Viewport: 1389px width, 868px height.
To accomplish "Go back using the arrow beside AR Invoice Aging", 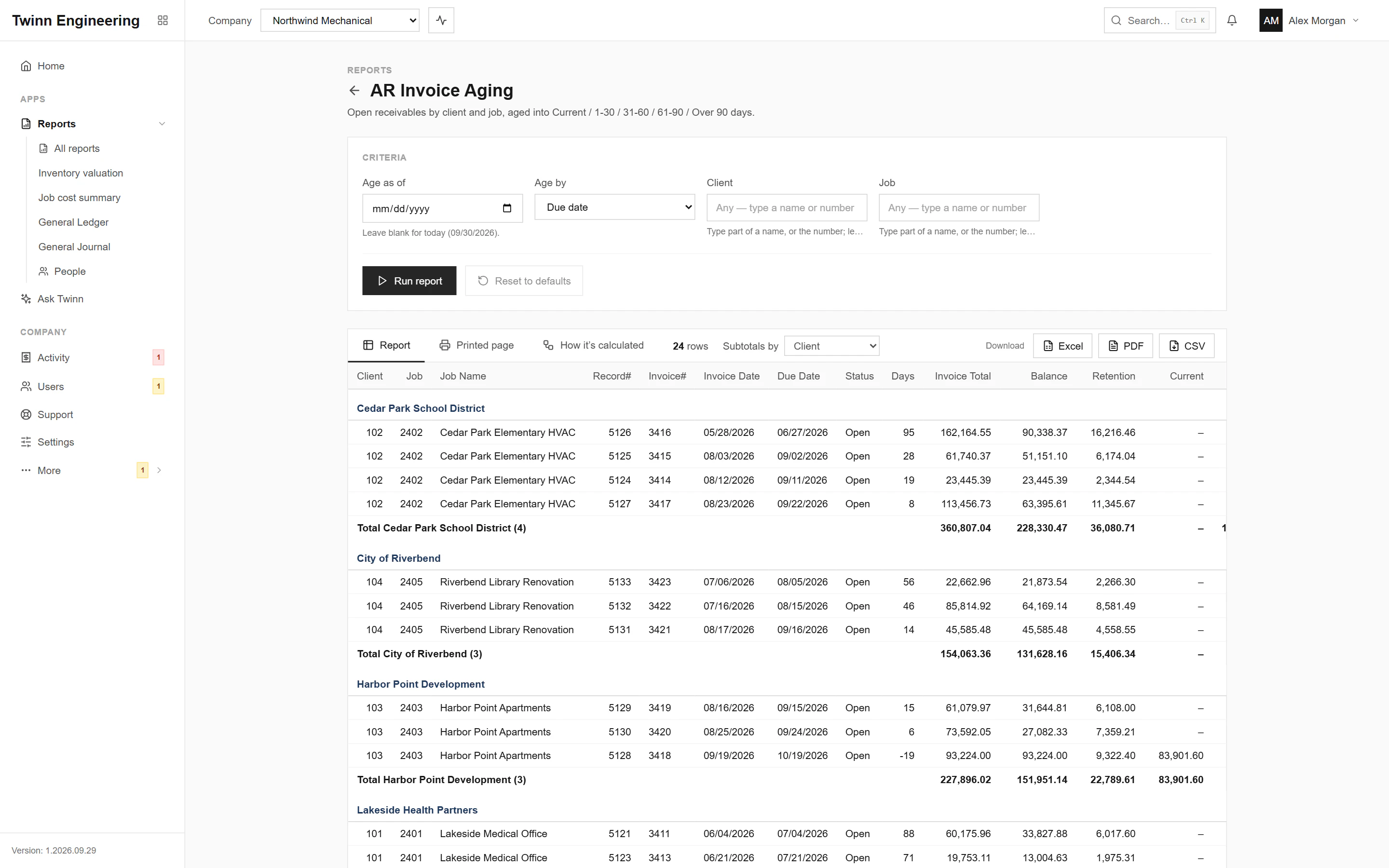I will 354,90.
